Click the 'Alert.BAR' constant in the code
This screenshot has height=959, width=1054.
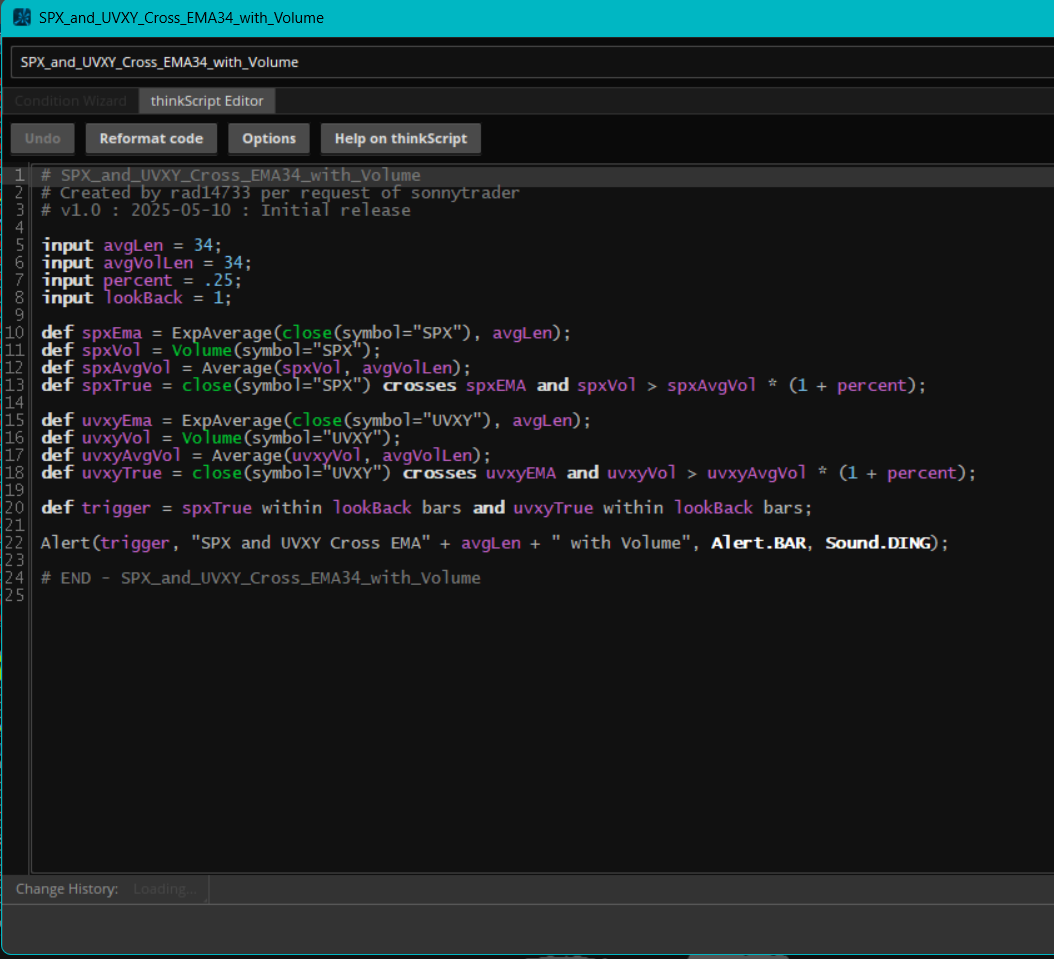coord(758,542)
